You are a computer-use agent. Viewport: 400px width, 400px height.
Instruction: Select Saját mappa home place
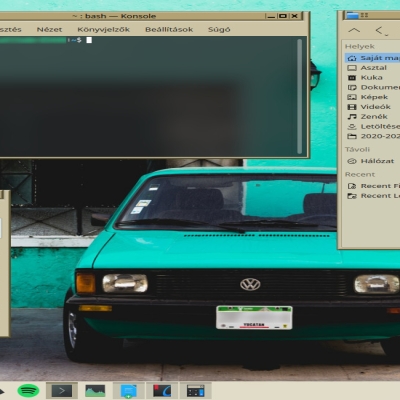(x=372, y=58)
